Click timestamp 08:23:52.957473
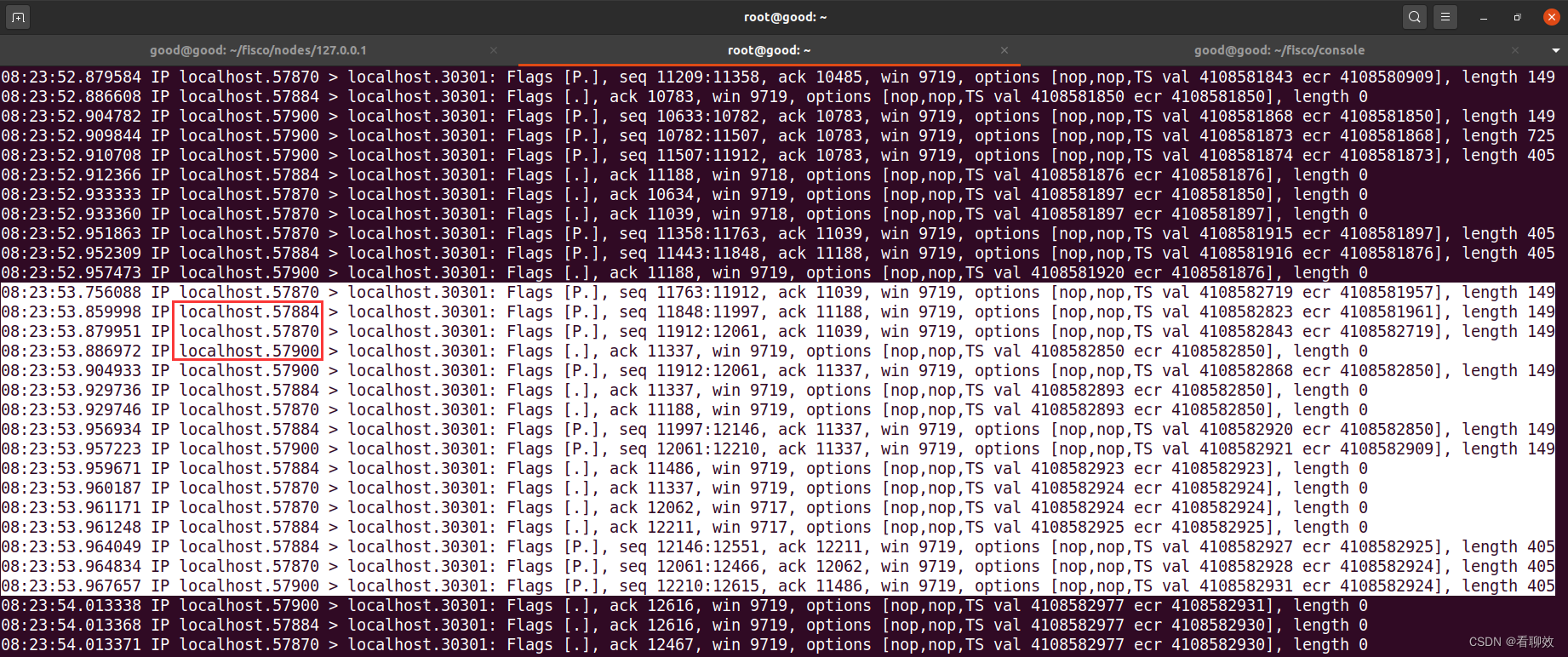This screenshot has width=1568, height=657. coord(72,273)
